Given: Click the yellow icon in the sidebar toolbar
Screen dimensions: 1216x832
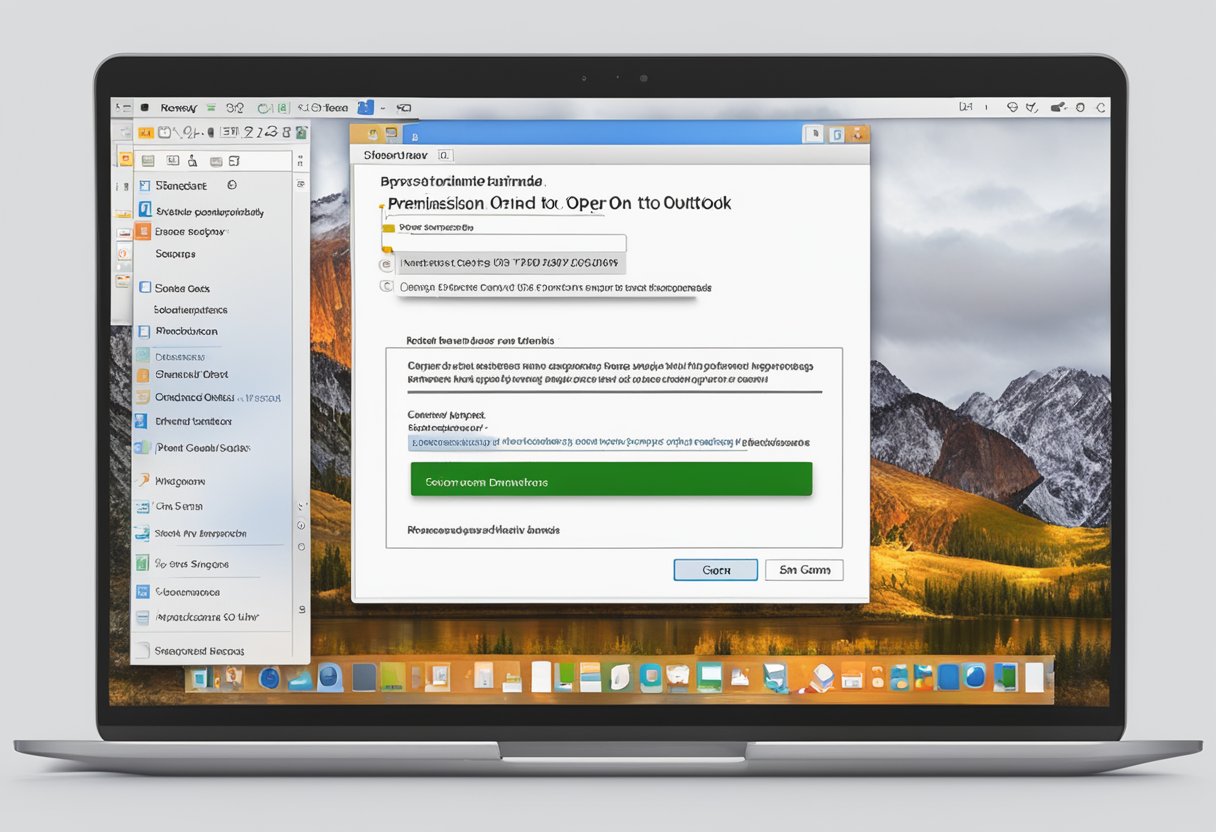Looking at the screenshot, I should tap(145, 132).
